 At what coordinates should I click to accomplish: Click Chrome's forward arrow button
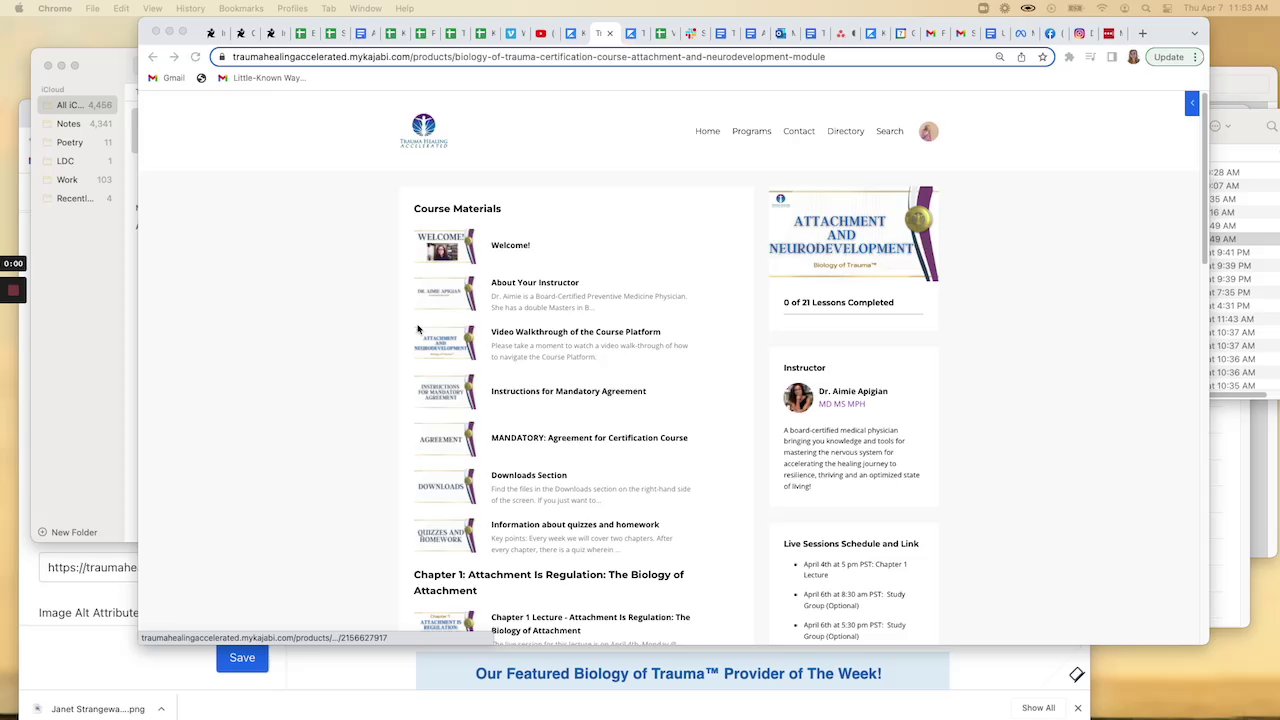174,57
